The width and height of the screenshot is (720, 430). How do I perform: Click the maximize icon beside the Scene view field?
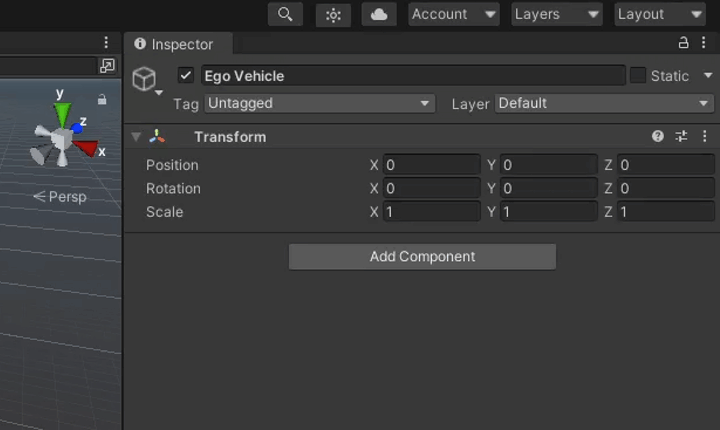click(x=107, y=66)
